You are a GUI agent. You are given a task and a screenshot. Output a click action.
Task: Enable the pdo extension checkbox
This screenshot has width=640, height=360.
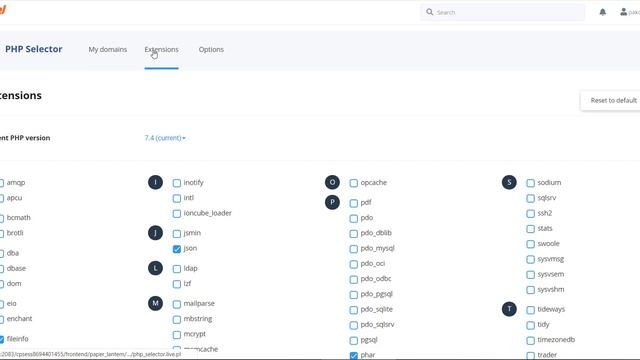tap(353, 218)
